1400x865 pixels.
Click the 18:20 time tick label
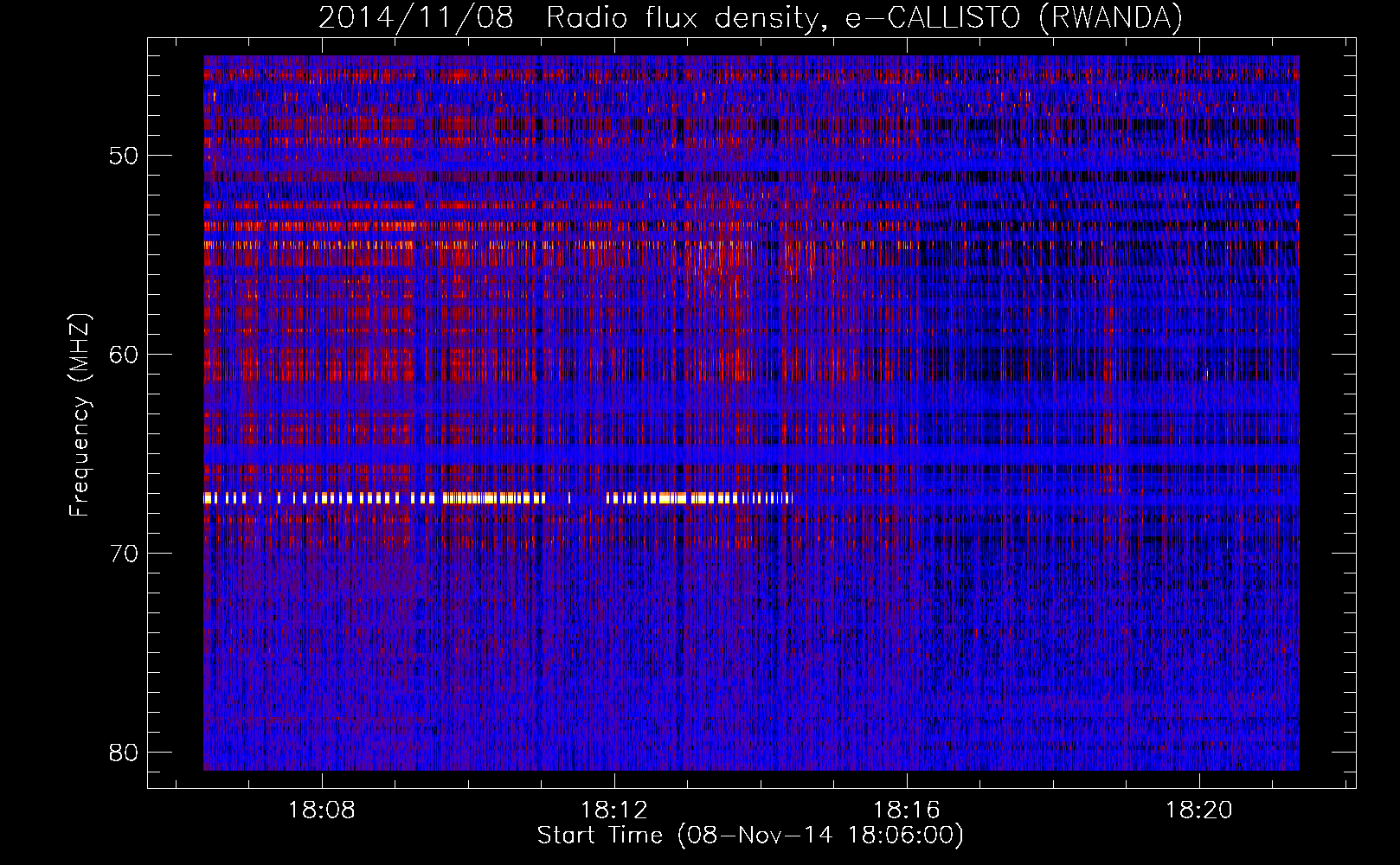1199,811
